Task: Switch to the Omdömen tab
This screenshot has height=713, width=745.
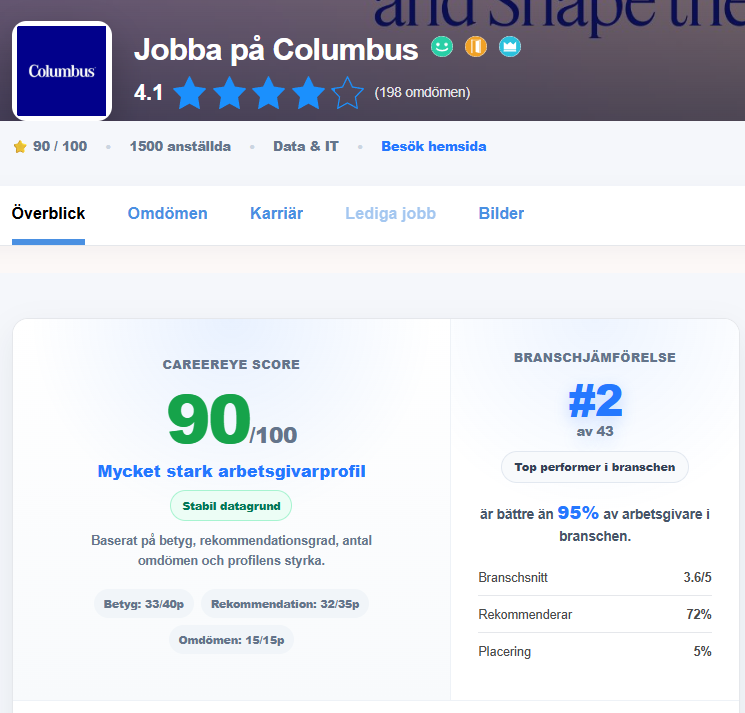Action: point(168,213)
